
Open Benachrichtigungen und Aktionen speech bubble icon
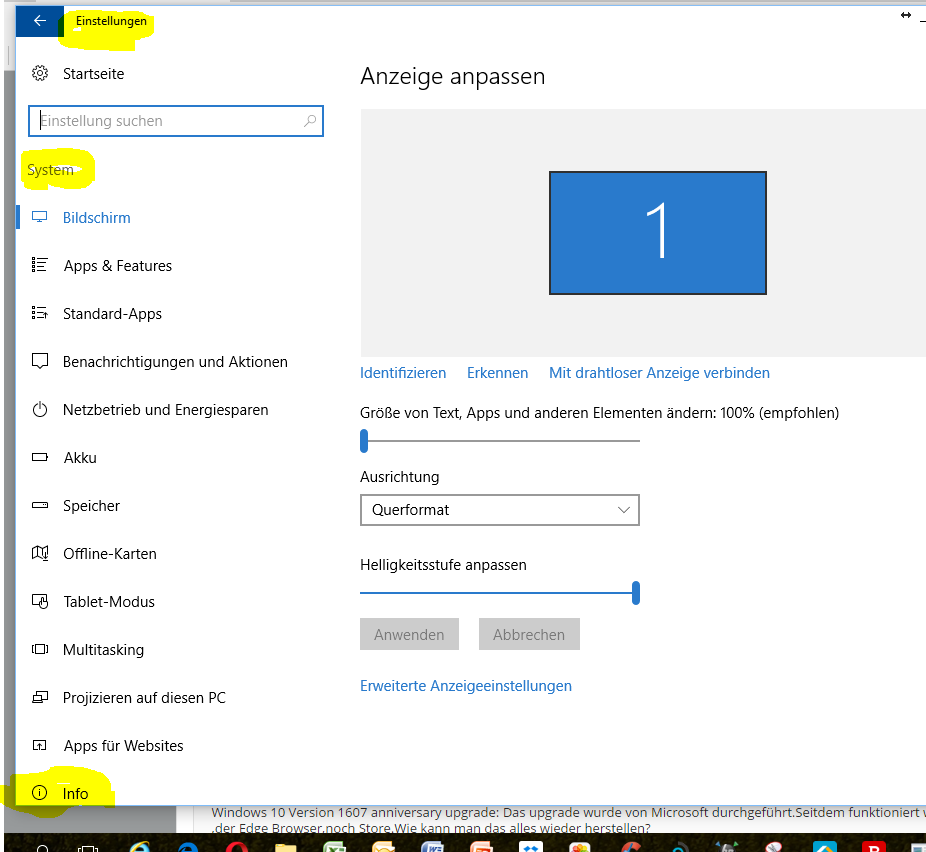[x=40, y=361]
